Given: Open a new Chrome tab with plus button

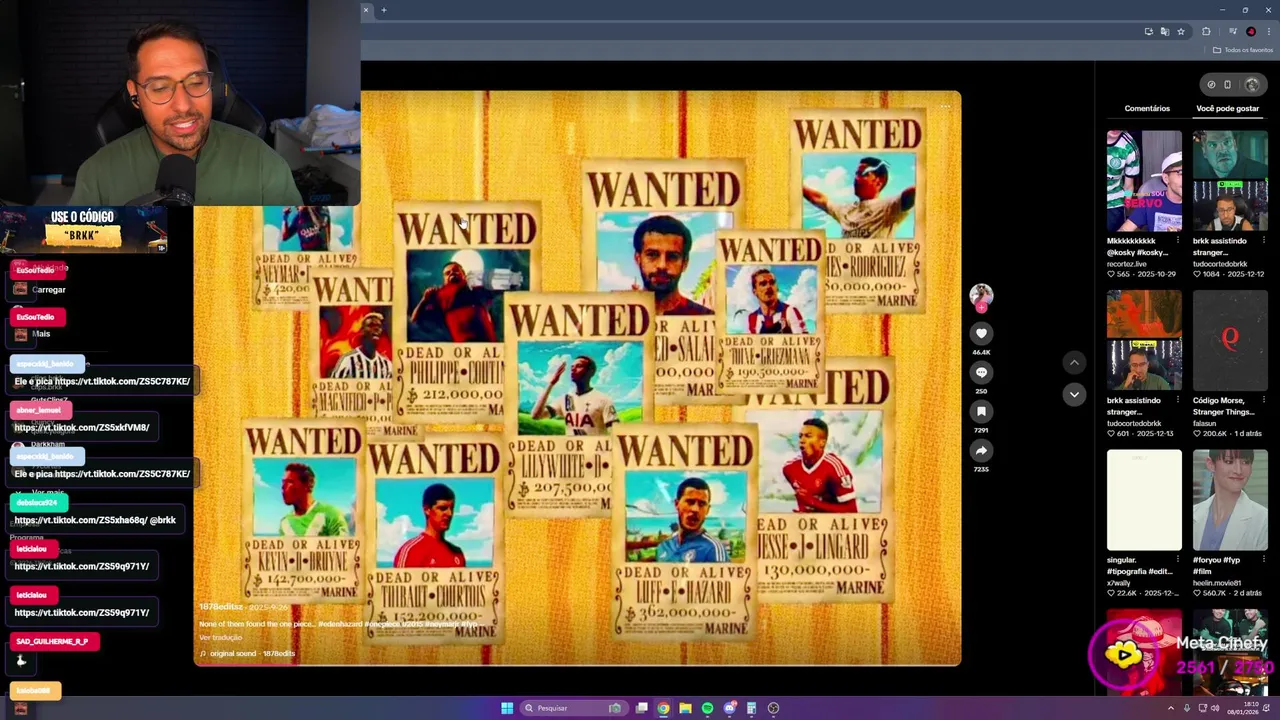Looking at the screenshot, I should coord(383,10).
